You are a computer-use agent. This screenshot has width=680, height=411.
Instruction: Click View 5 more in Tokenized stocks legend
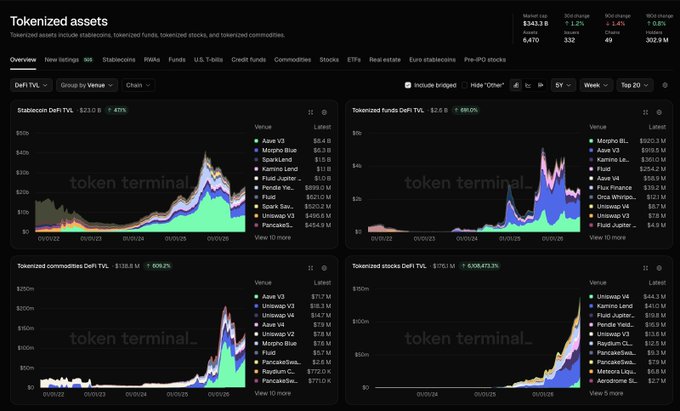pos(606,393)
